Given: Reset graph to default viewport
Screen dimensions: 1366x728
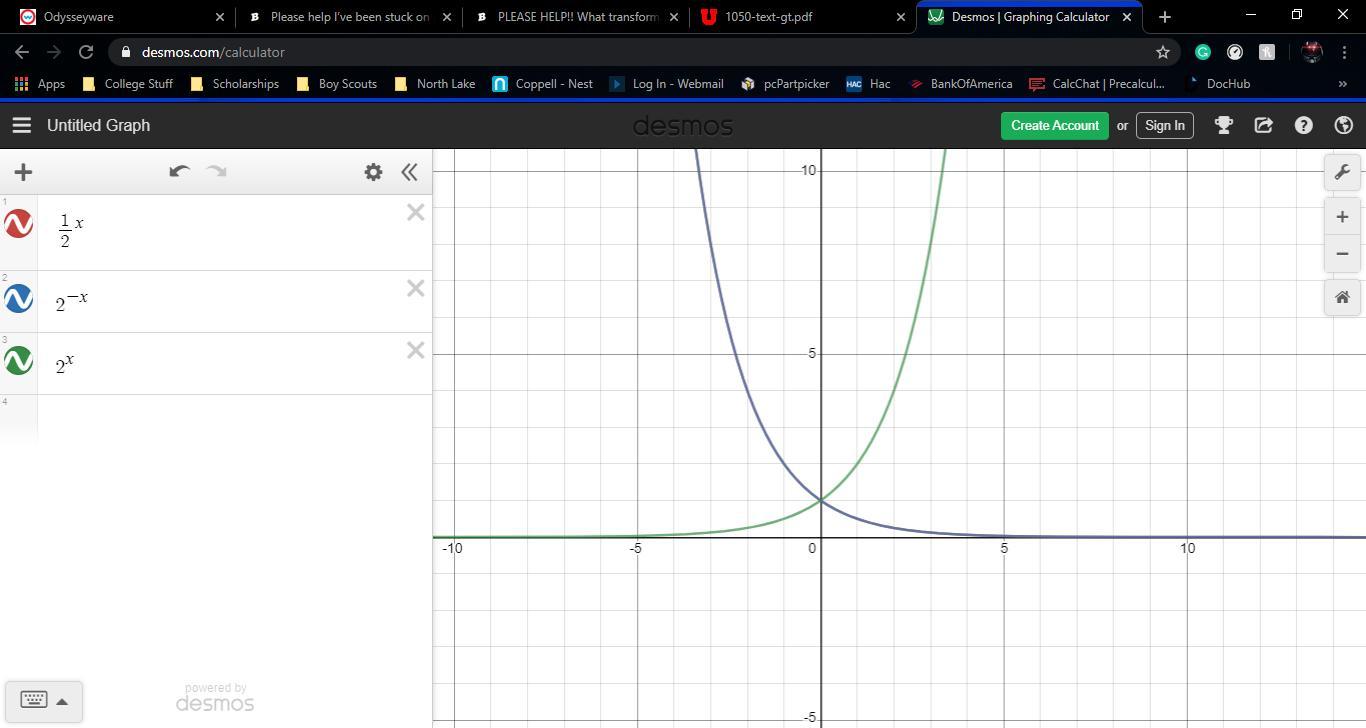Looking at the screenshot, I should tap(1342, 297).
